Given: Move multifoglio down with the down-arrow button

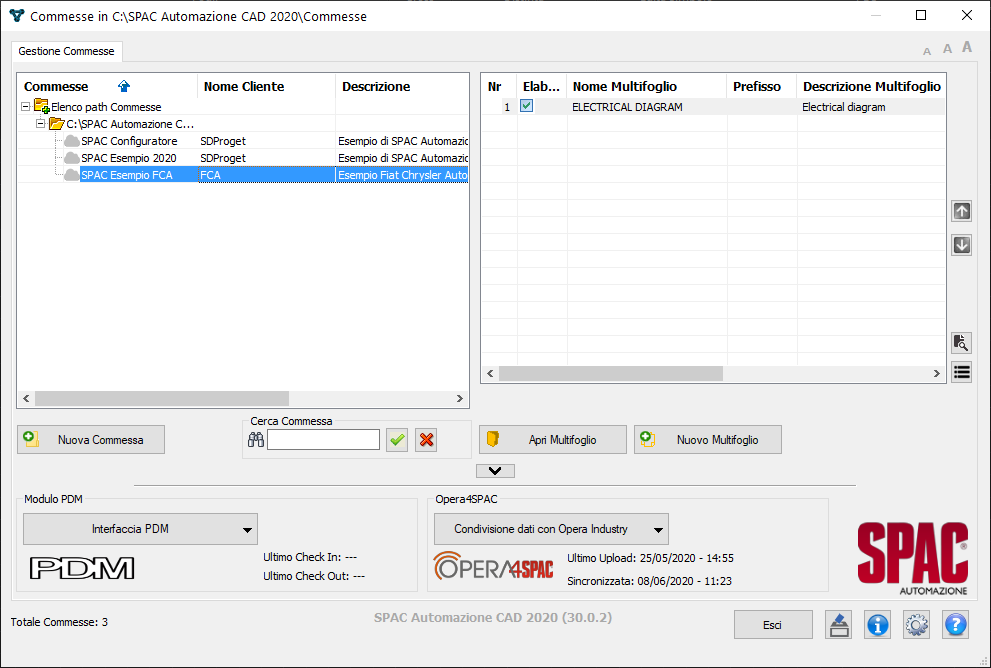Looking at the screenshot, I should click(961, 245).
